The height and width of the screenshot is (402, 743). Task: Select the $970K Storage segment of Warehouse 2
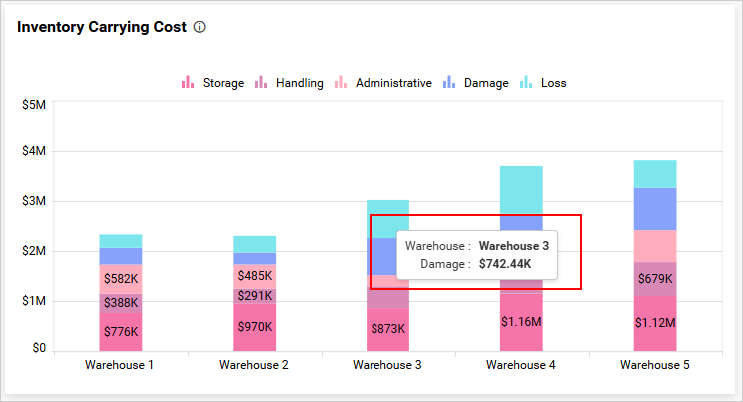[254, 327]
